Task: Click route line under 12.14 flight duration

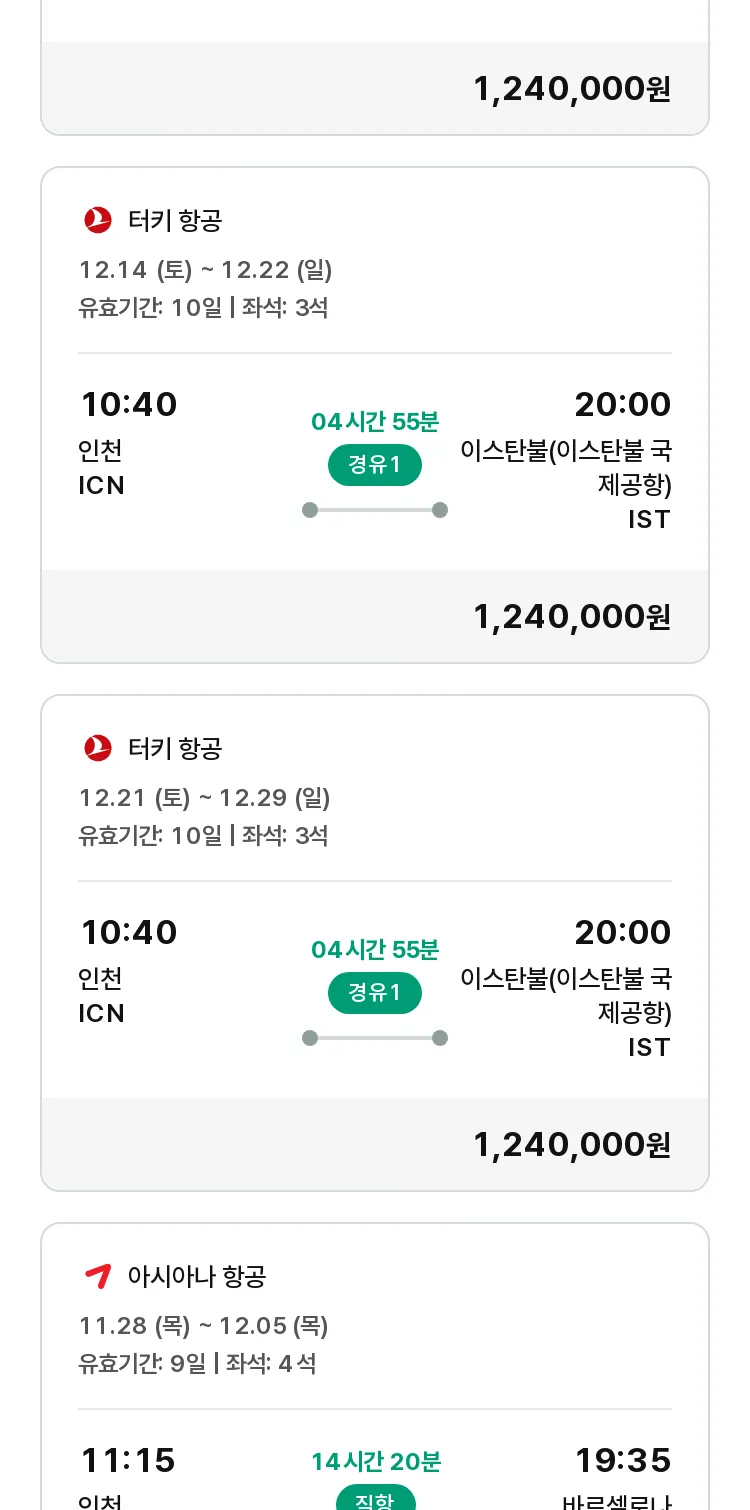Action: [375, 510]
